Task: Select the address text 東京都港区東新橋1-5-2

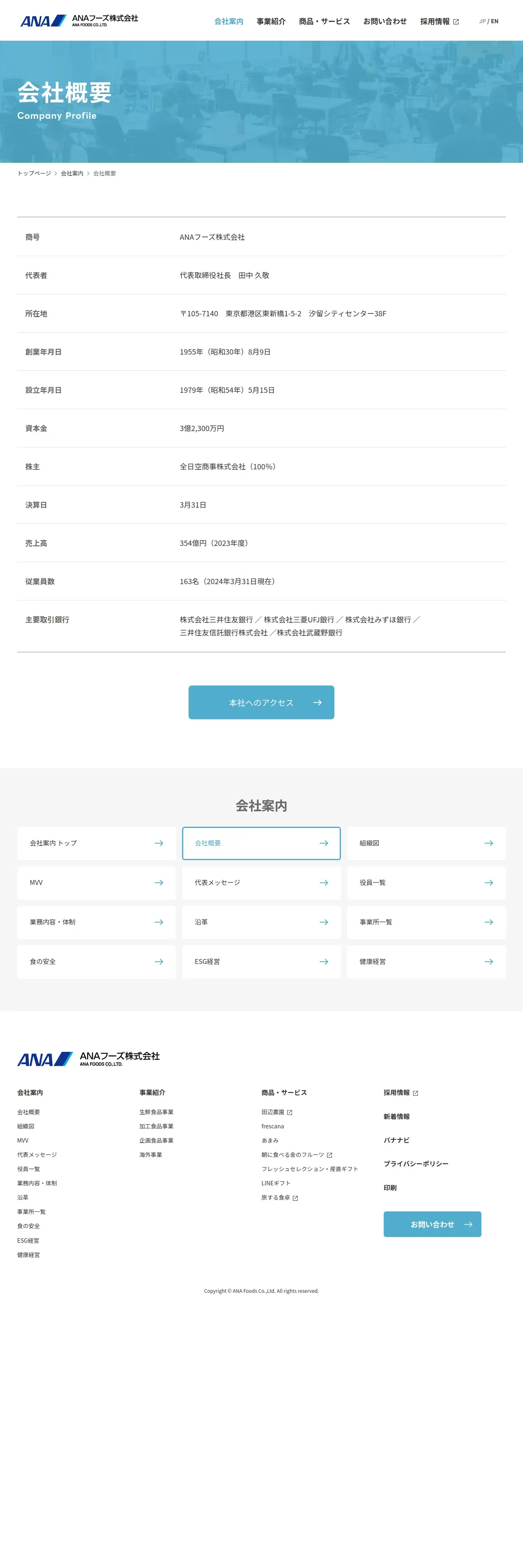Action: coord(263,313)
